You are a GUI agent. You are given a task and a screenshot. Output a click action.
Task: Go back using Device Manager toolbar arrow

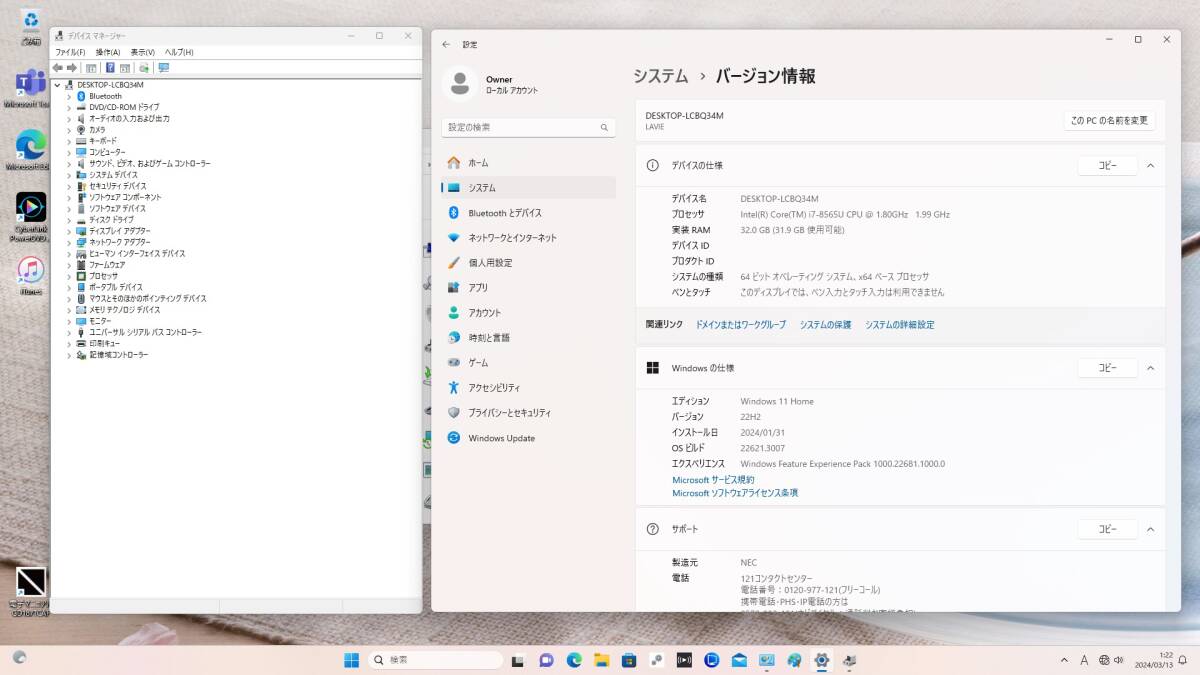[x=58, y=68]
